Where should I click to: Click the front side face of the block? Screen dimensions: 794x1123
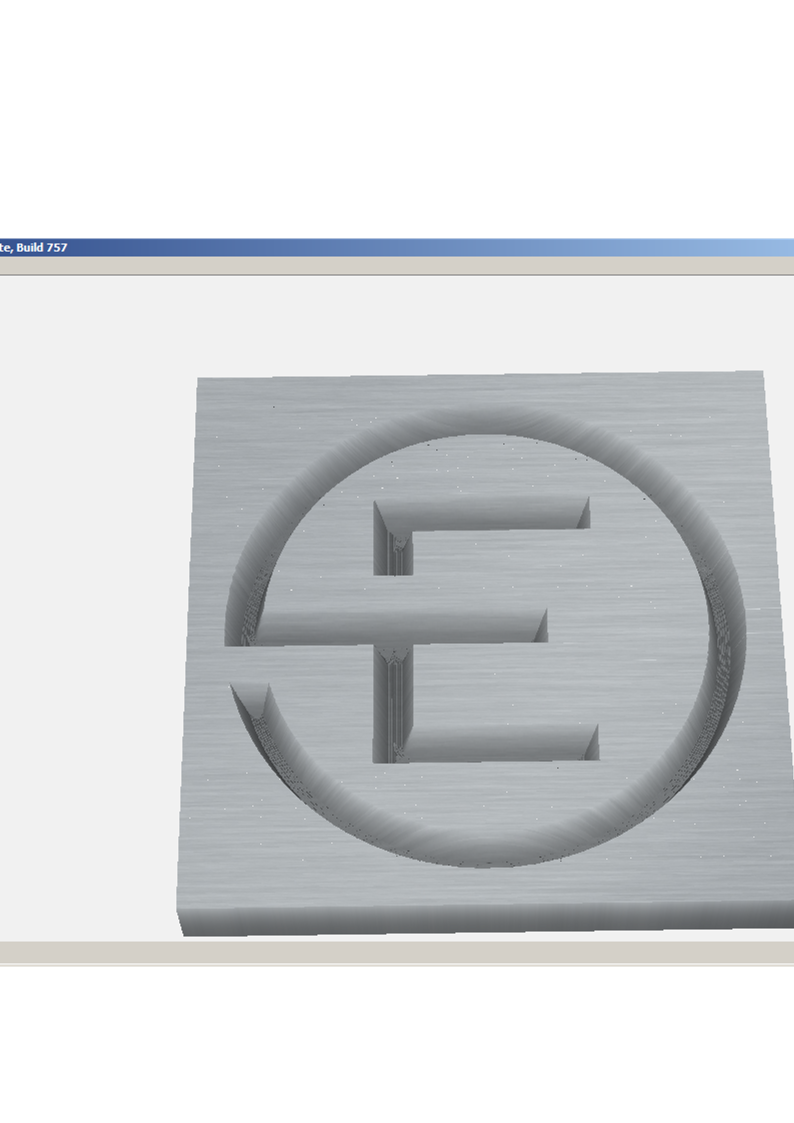click(x=480, y=915)
